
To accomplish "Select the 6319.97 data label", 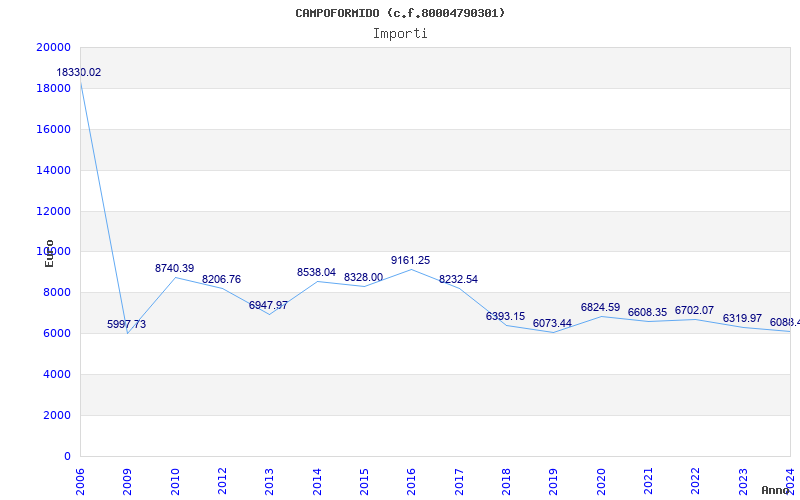I will pyautogui.click(x=742, y=318).
